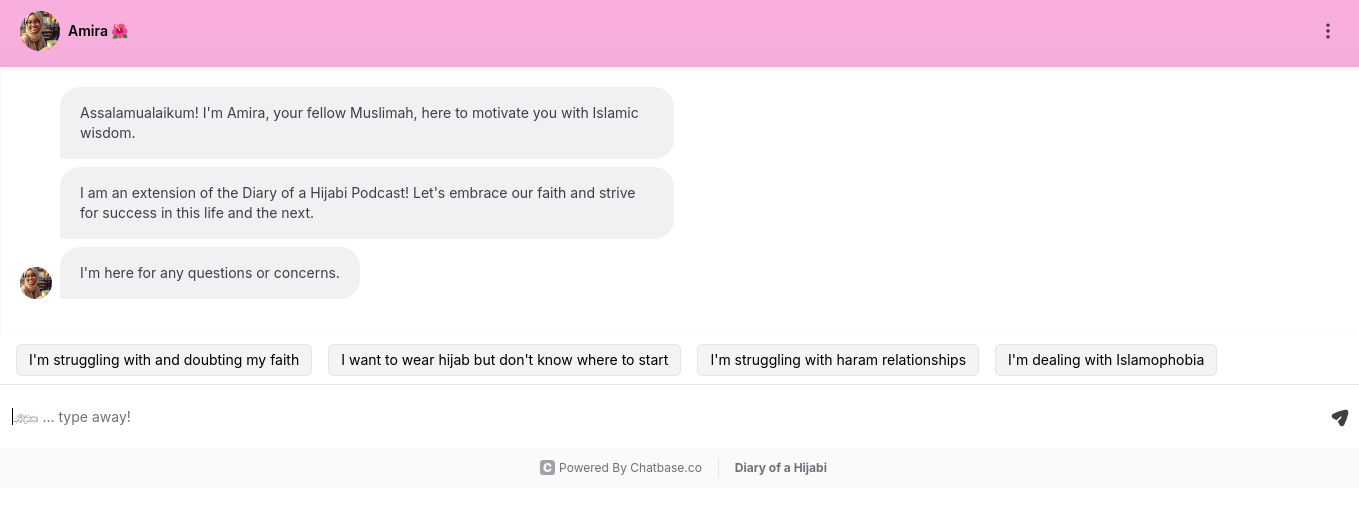This screenshot has height=511, width=1359.
Task: Click the pink chat header bar
Action: 700,31
